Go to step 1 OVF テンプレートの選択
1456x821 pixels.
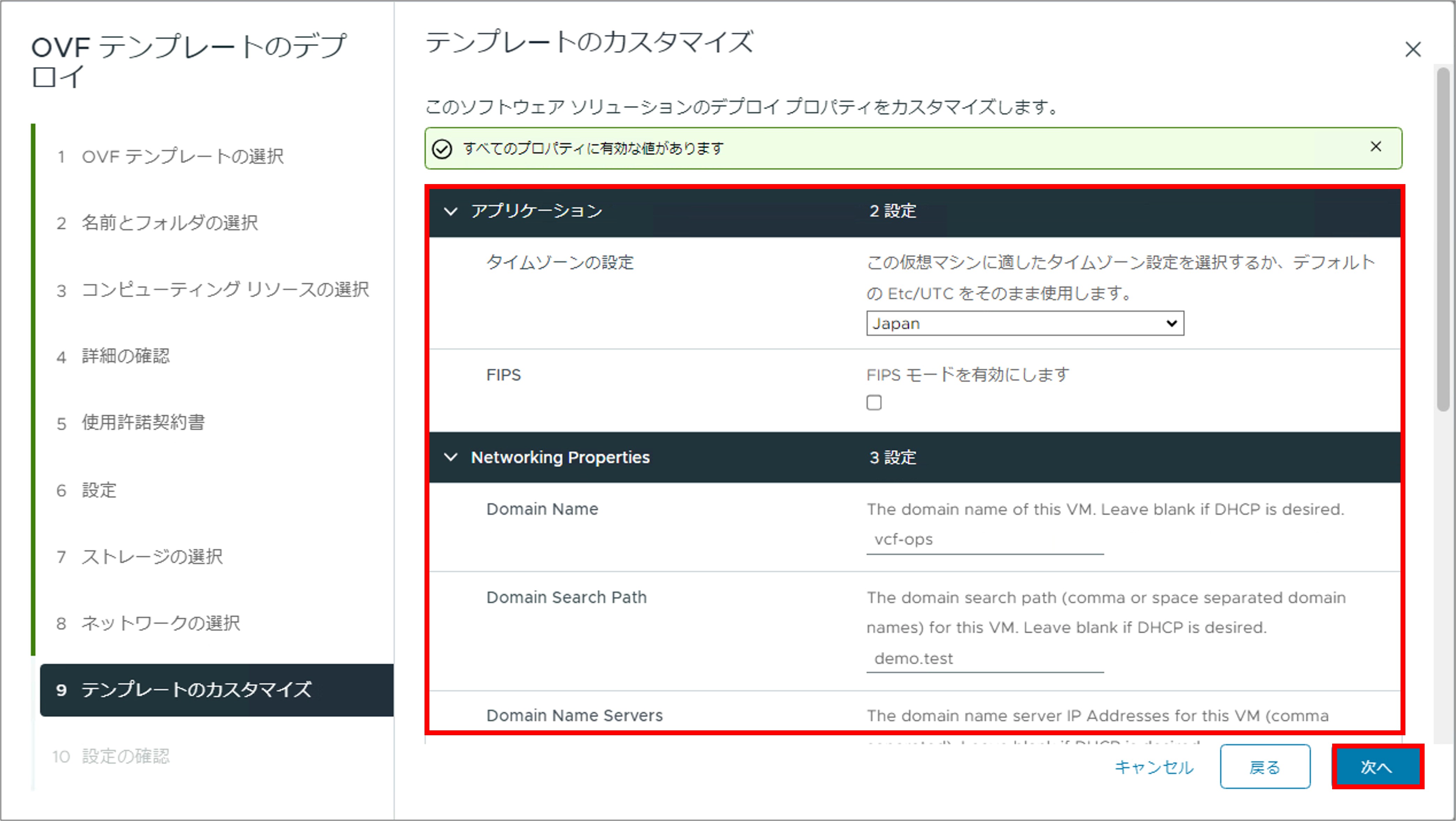(182, 157)
